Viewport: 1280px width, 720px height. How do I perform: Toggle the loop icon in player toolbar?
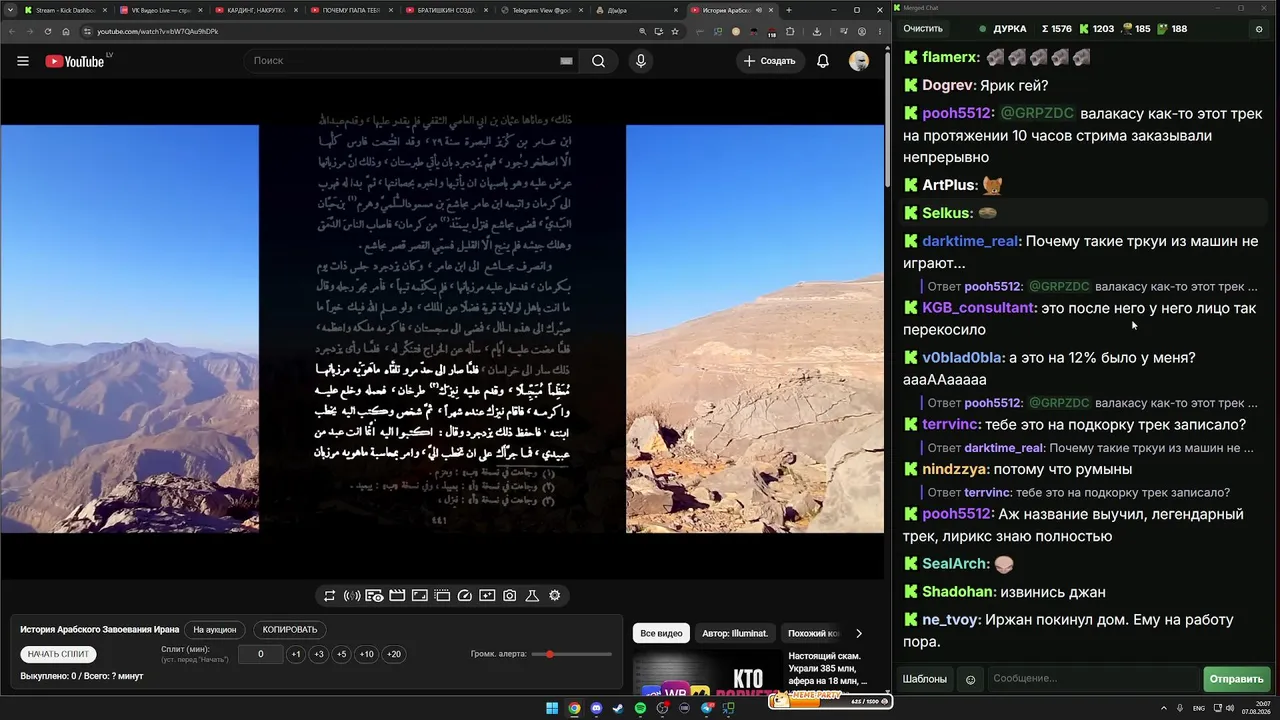[x=329, y=596]
